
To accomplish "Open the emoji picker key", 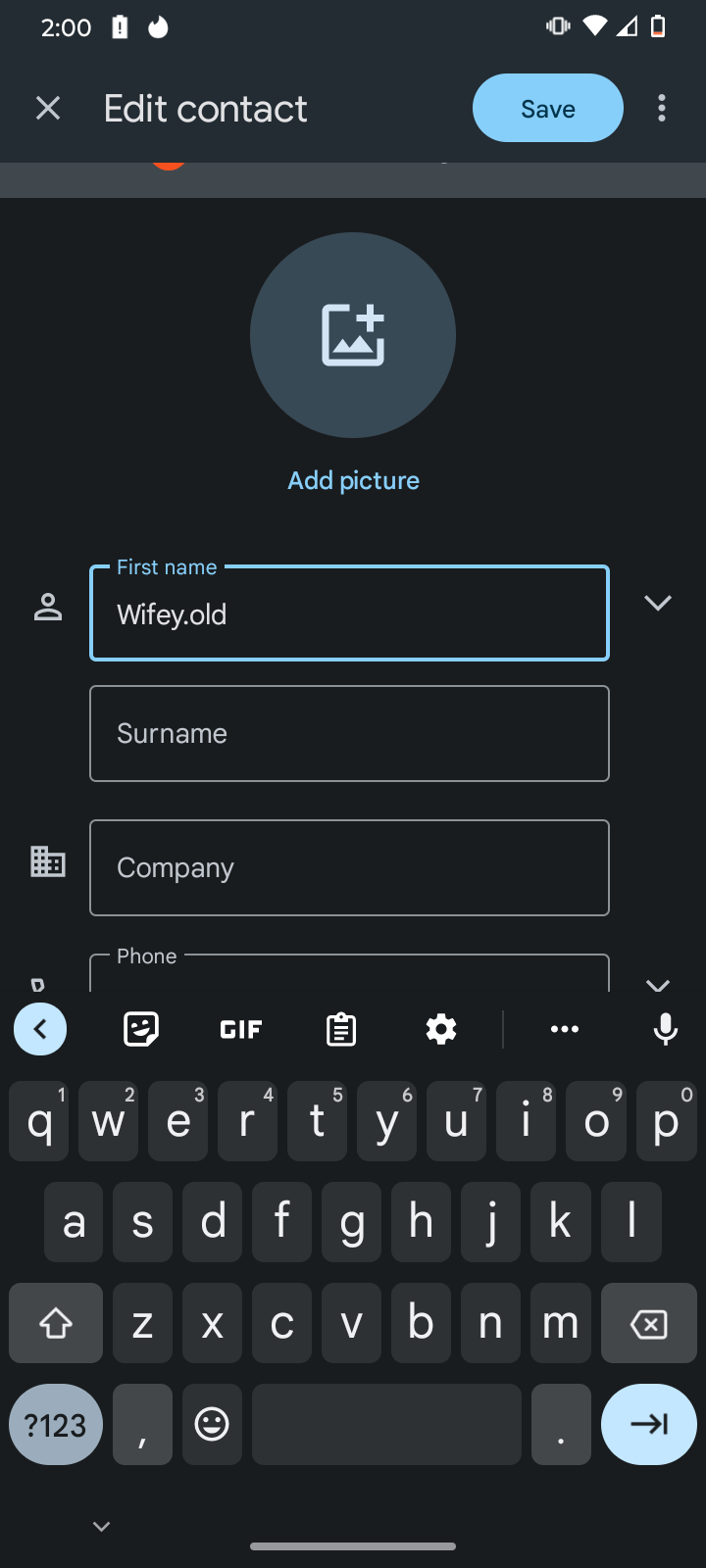I will coord(212,1424).
